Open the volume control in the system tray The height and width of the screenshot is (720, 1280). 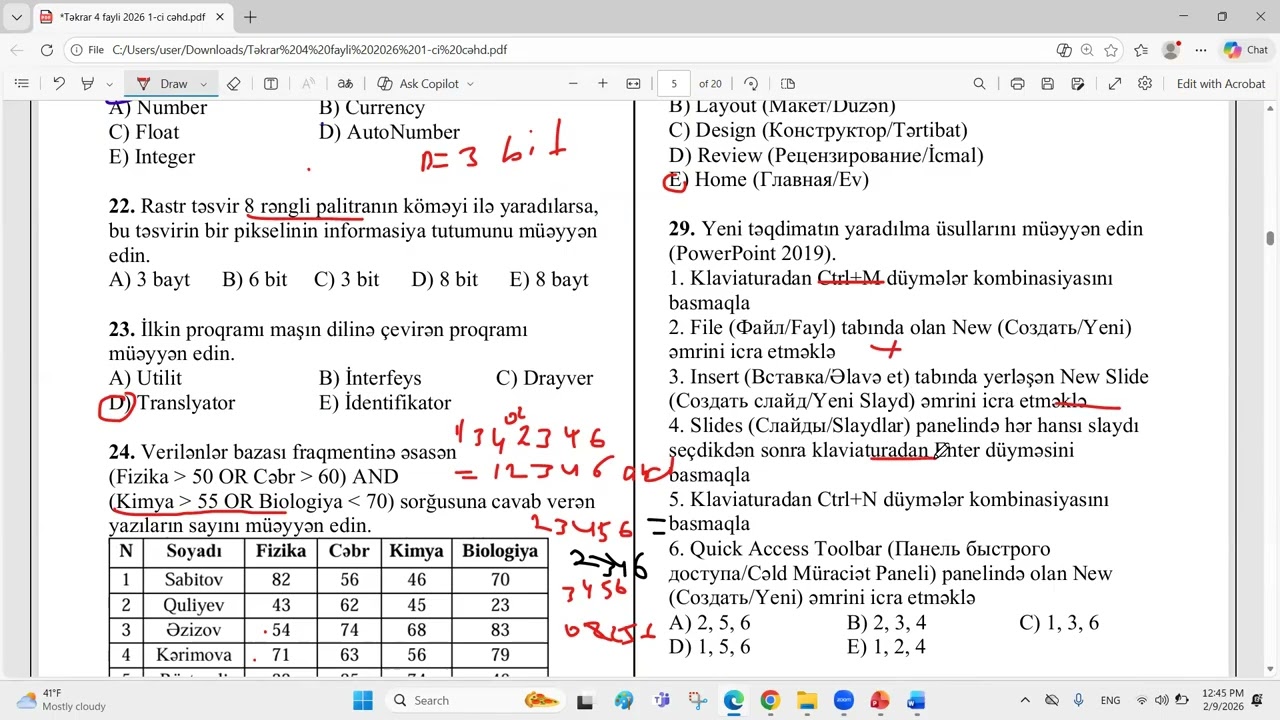click(1163, 700)
